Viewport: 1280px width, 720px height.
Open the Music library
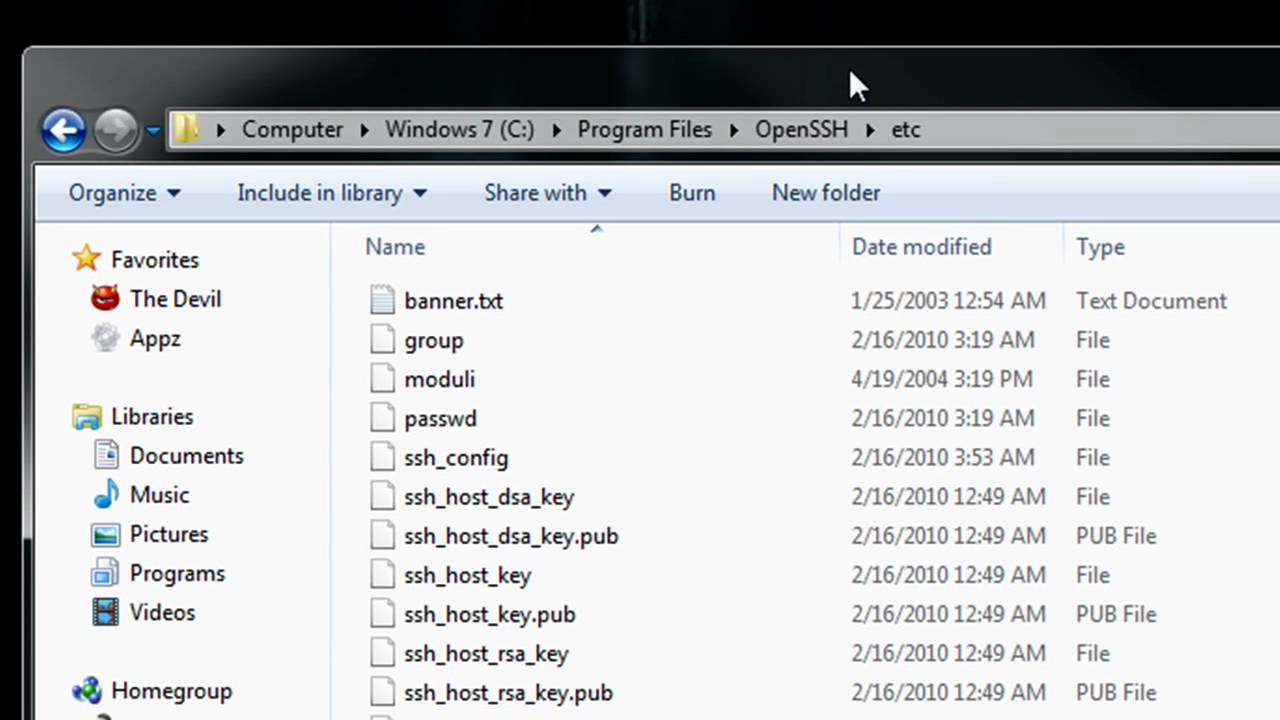point(159,494)
